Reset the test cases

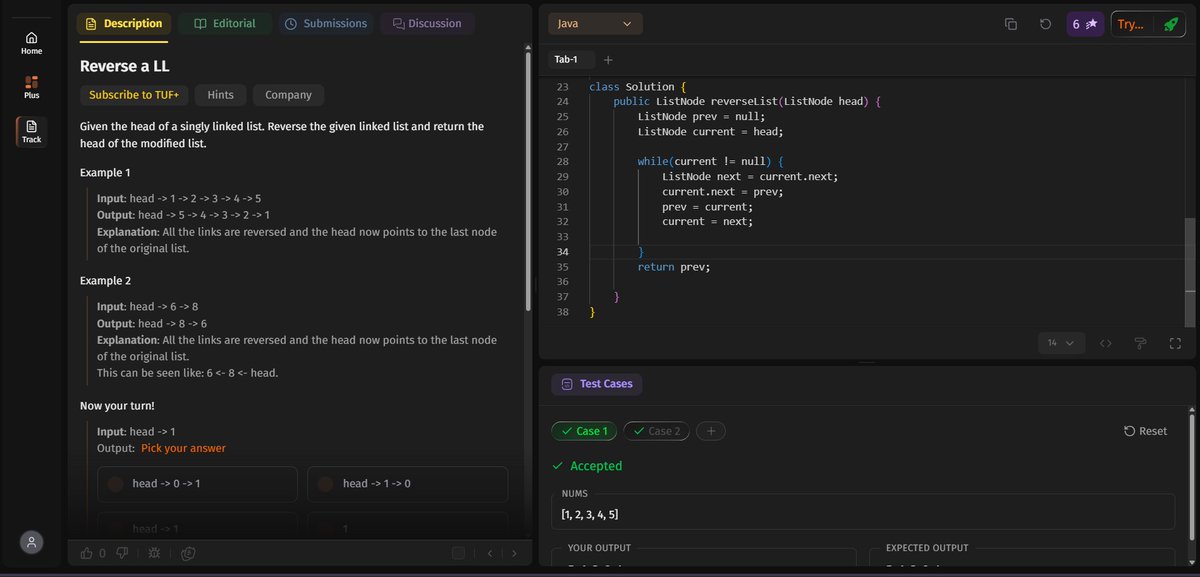[1146, 431]
